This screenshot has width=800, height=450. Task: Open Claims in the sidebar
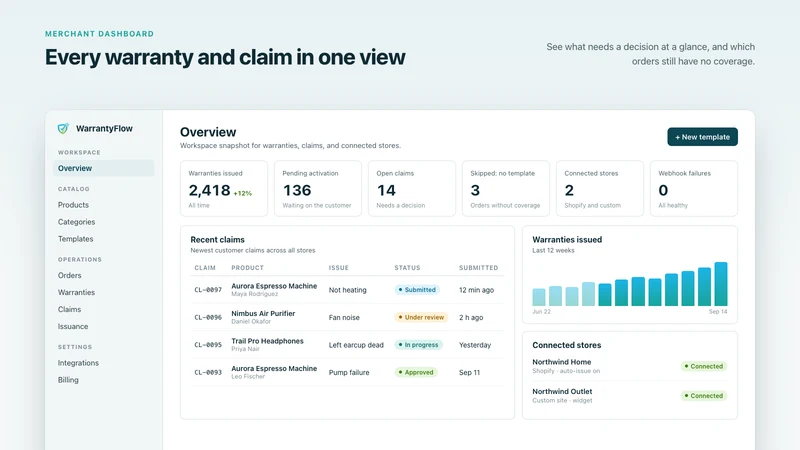69,309
